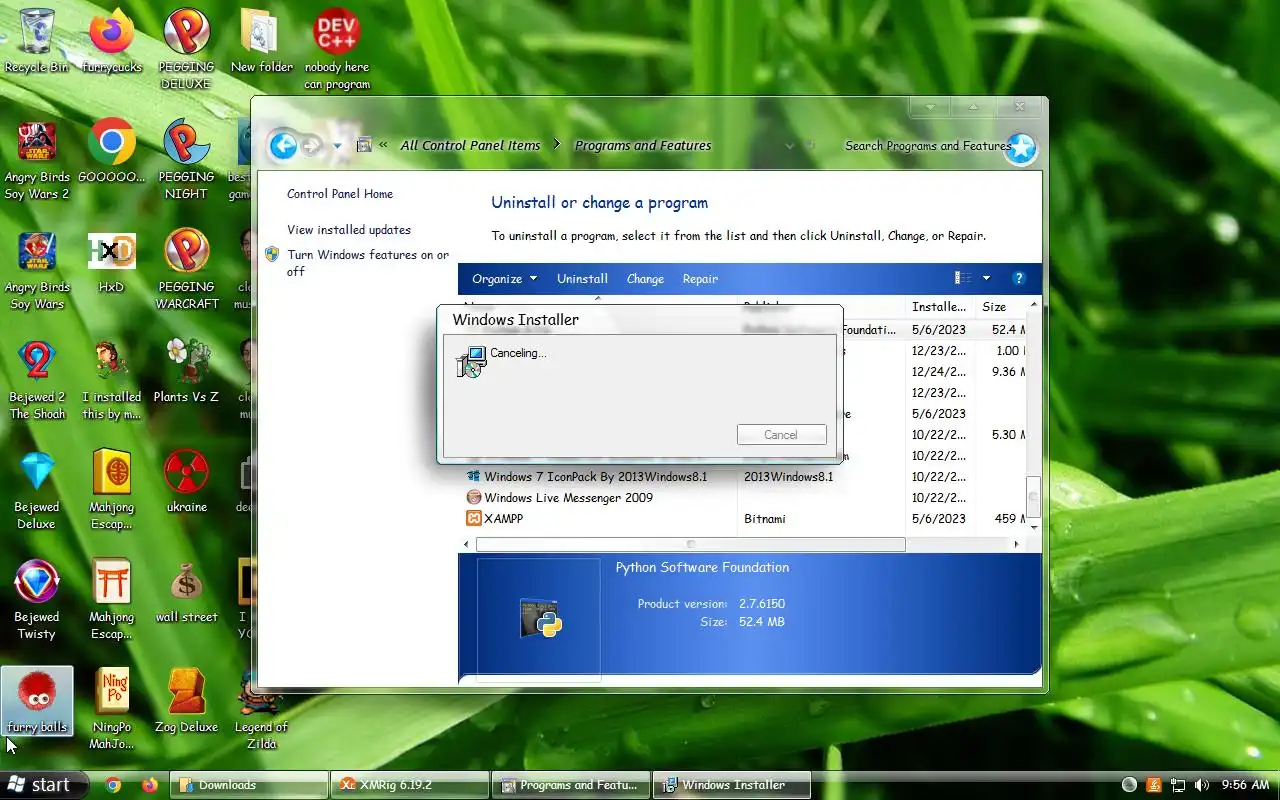Click the forward navigation arrow
This screenshot has width=1280, height=800.
(x=311, y=146)
